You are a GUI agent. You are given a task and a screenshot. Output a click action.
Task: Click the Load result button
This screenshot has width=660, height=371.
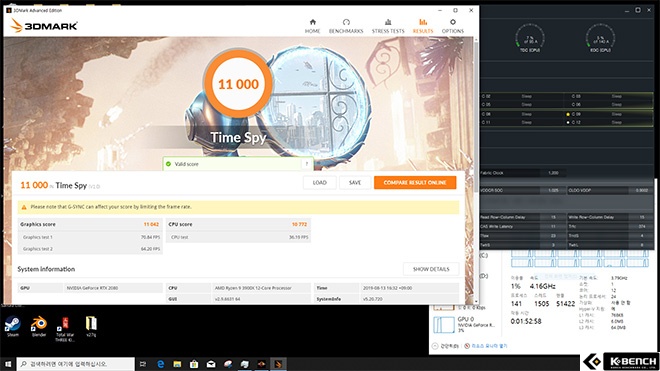(x=319, y=182)
